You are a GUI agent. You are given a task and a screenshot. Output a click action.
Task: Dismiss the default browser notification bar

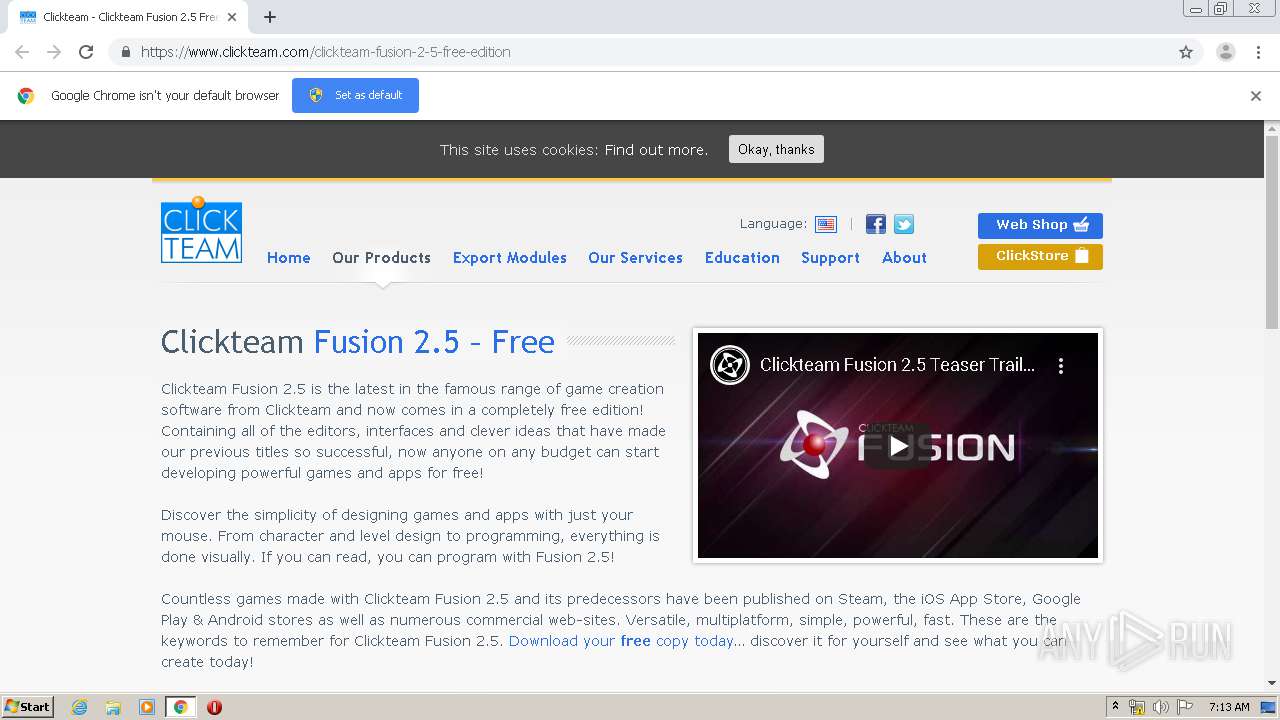[x=1256, y=96]
